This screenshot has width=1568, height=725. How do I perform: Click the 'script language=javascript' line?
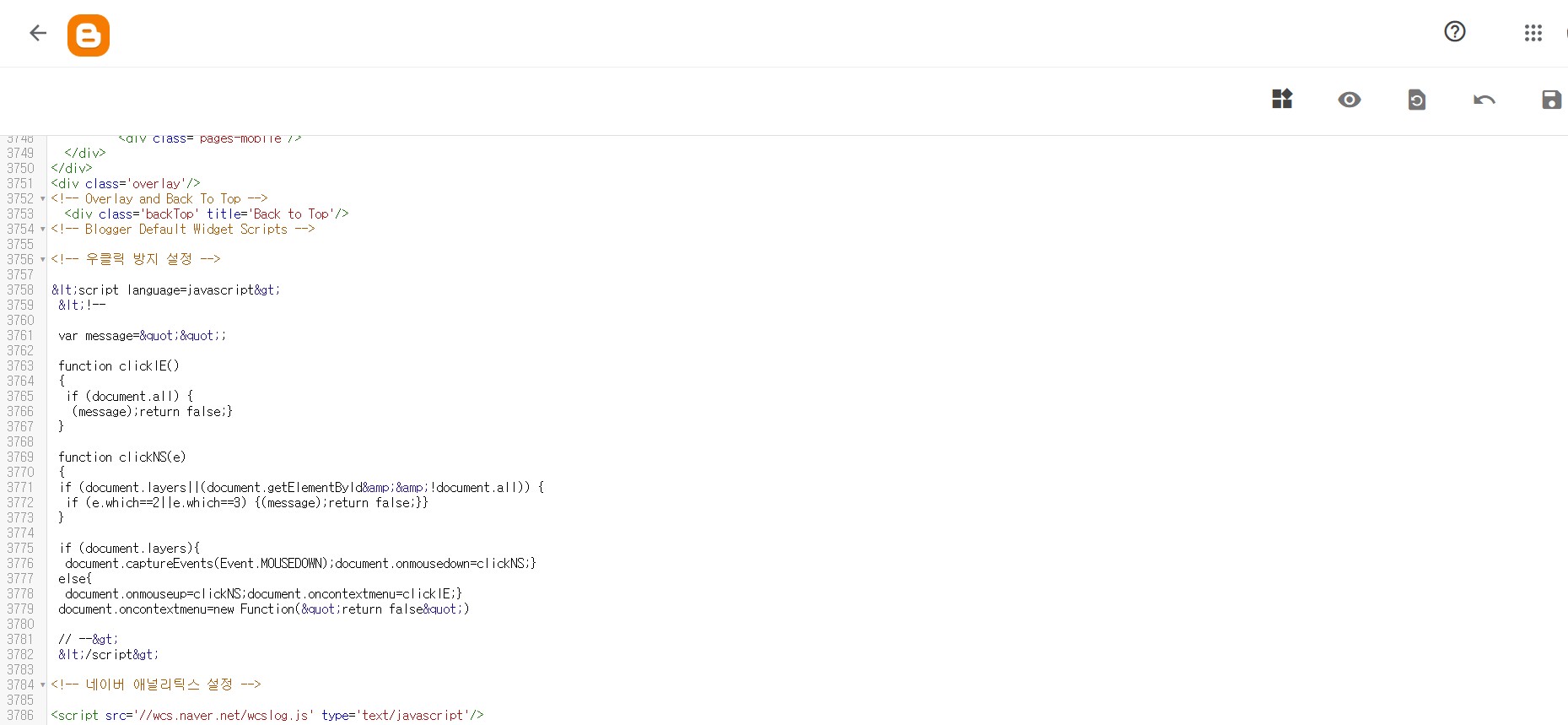coord(165,290)
